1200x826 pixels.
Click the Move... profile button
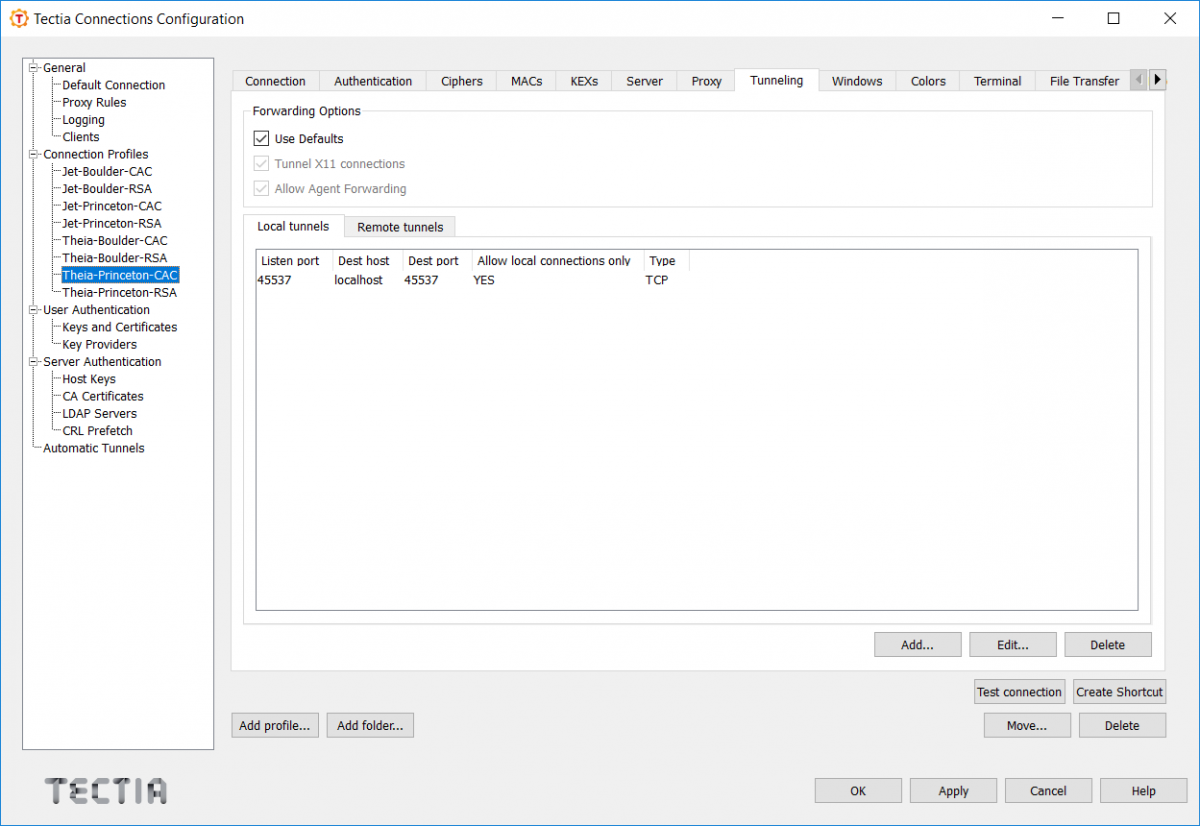[x=1027, y=726]
